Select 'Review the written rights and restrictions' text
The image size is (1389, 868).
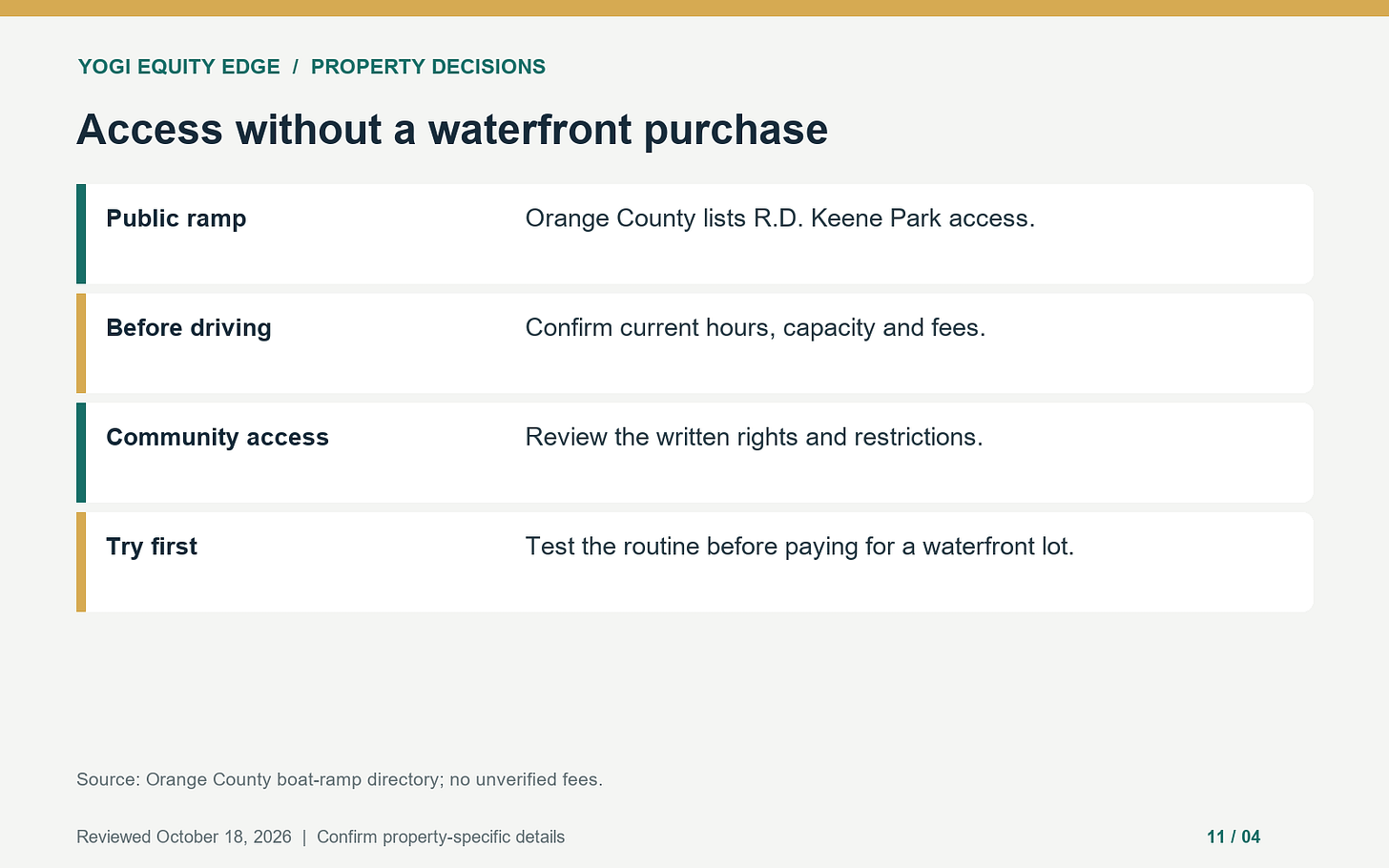tap(754, 437)
